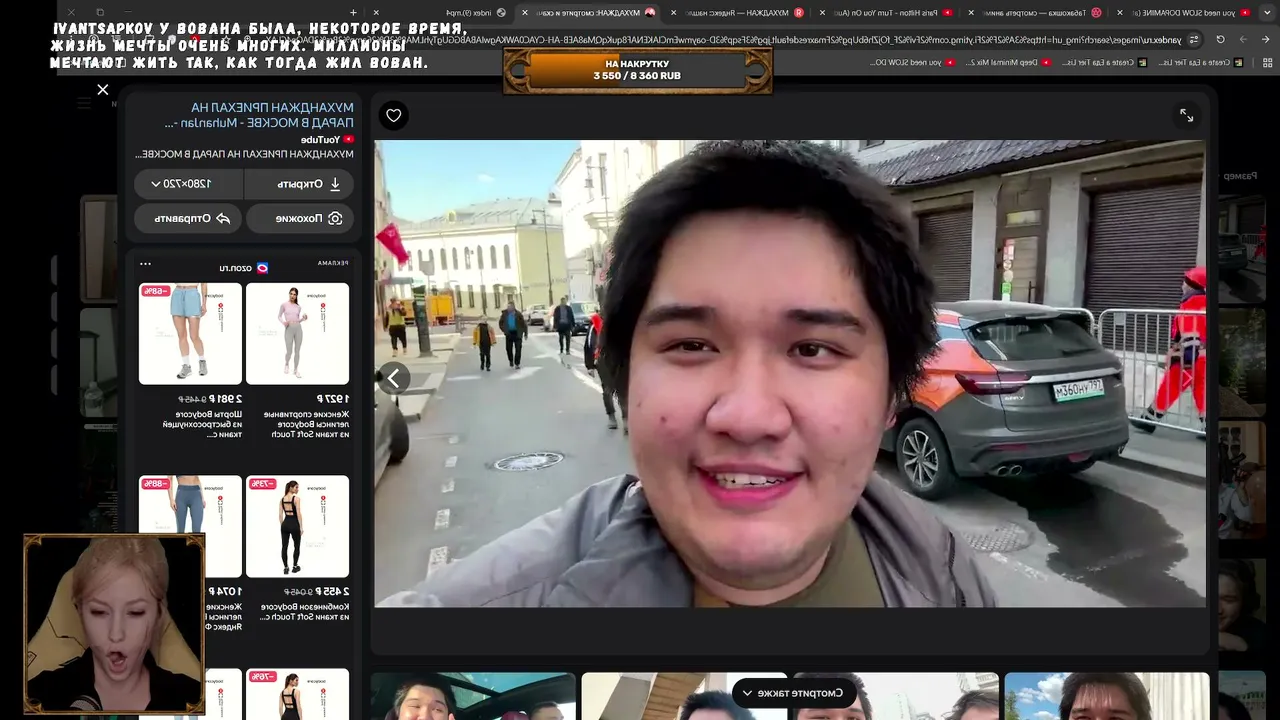Click the 2 981 ₽ shorts price
The width and height of the screenshot is (1280, 720).
coord(224,399)
